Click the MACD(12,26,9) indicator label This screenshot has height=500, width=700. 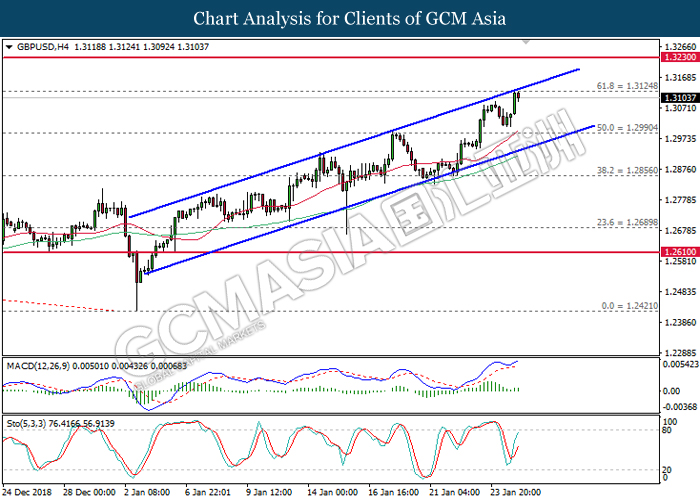coord(38,366)
